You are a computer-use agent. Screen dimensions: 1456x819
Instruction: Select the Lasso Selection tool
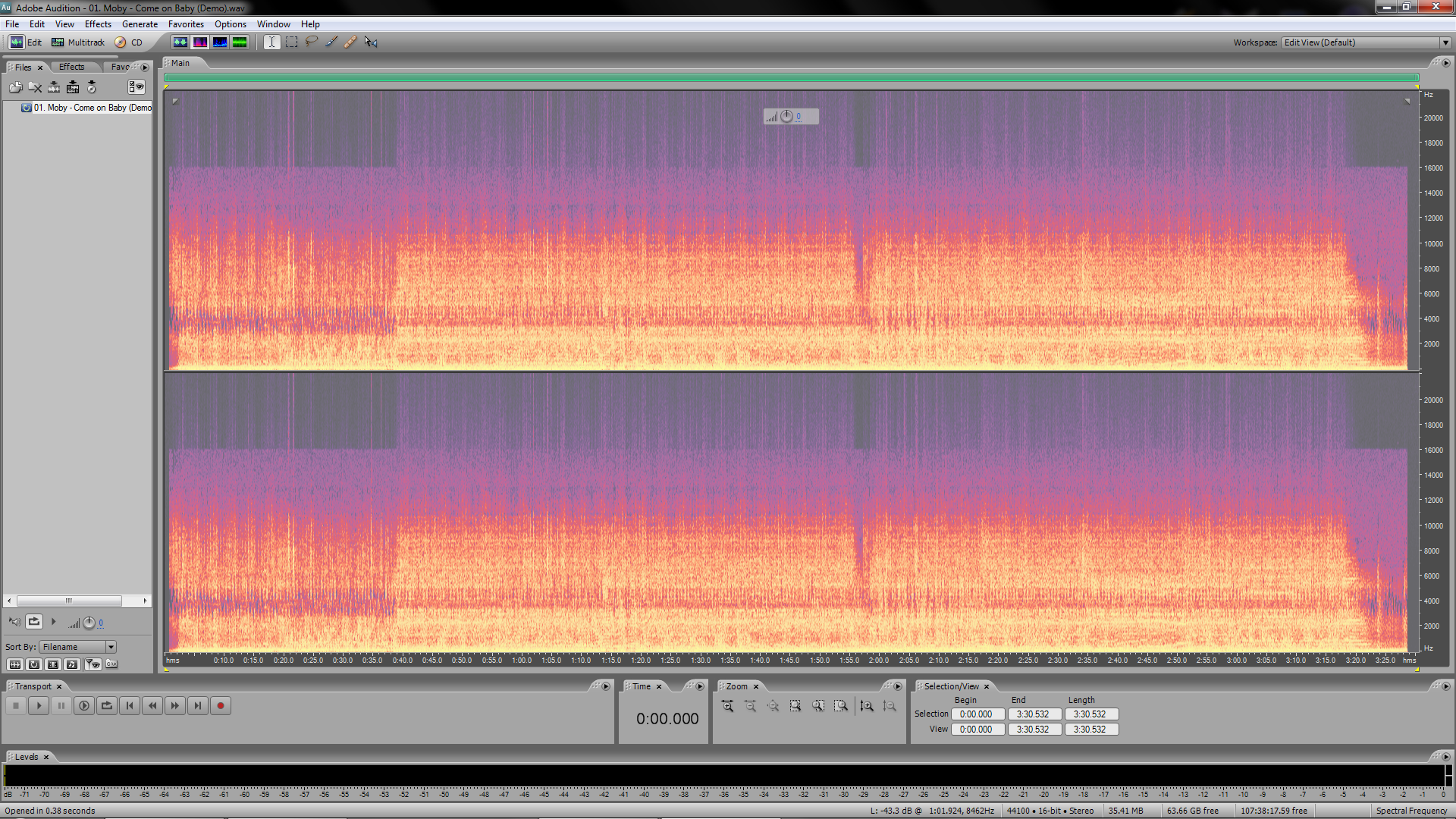(312, 42)
